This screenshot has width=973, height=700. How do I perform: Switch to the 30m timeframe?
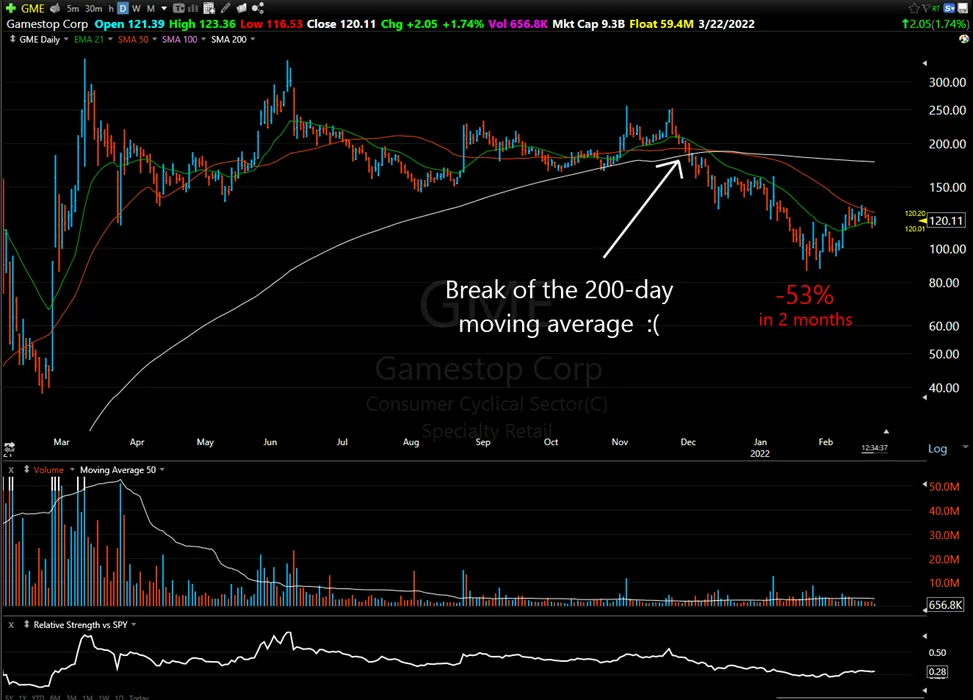pyautogui.click(x=94, y=9)
